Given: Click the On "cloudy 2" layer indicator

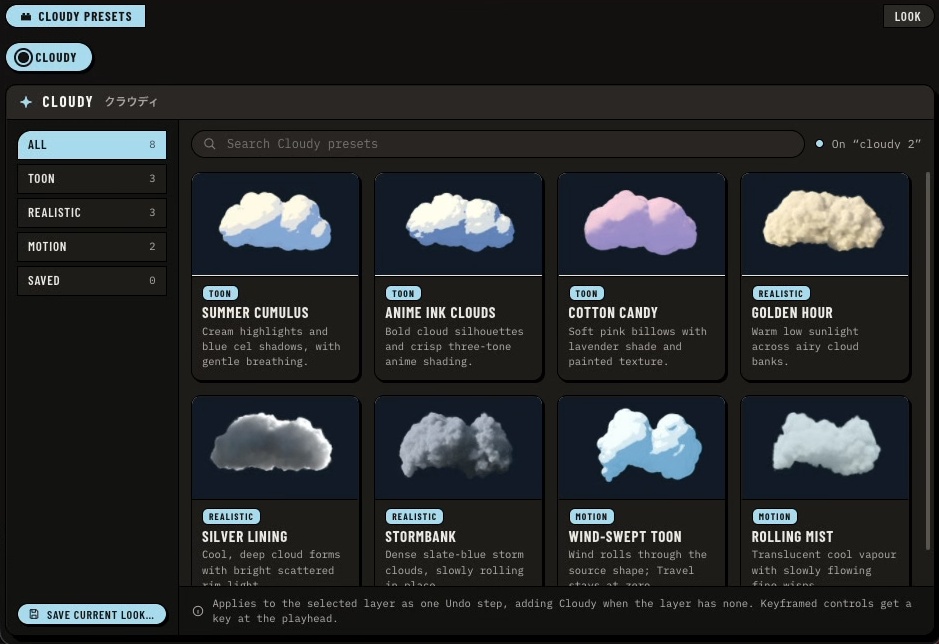Looking at the screenshot, I should point(868,144).
